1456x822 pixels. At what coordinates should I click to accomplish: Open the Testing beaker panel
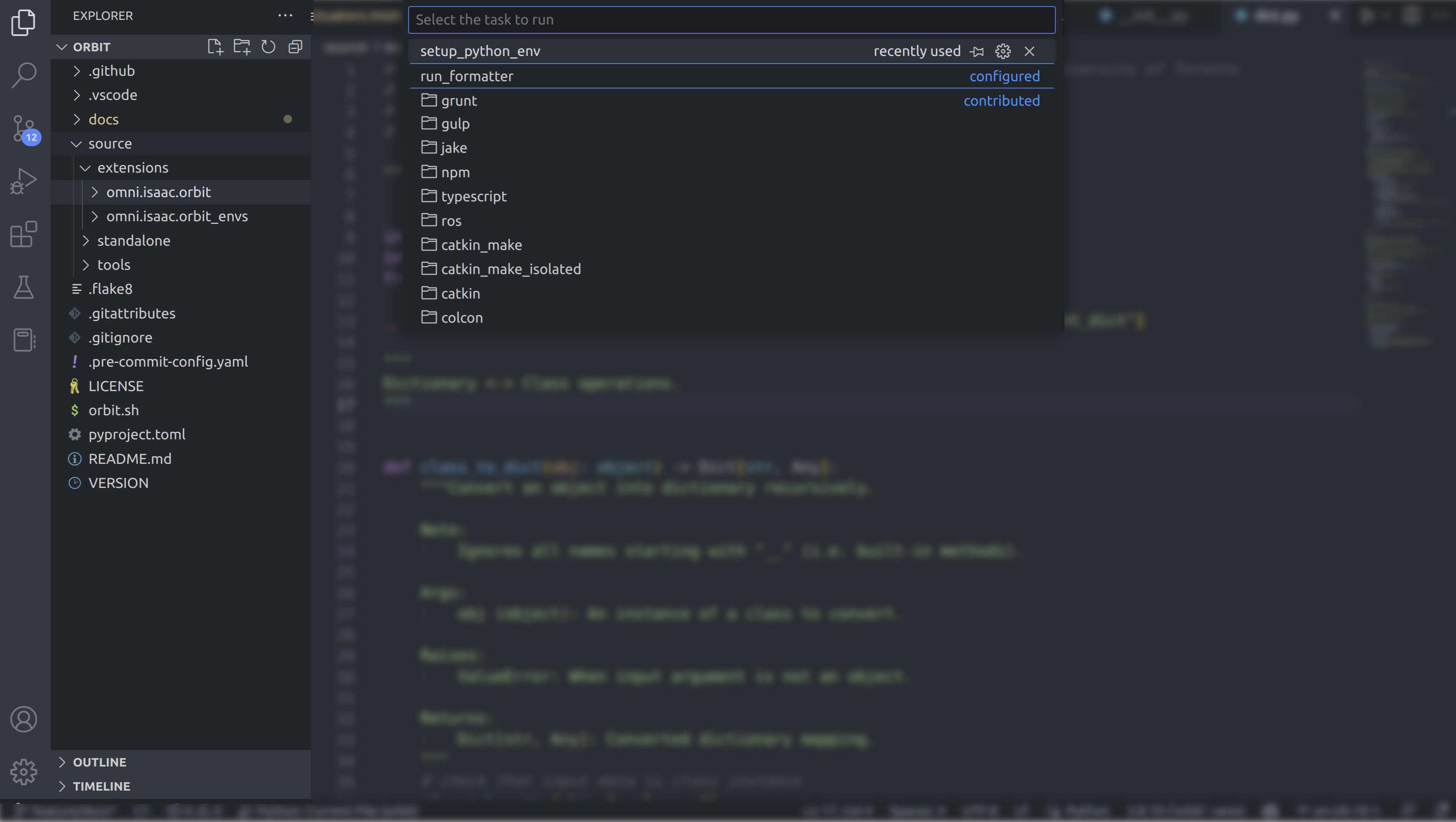pos(23,287)
